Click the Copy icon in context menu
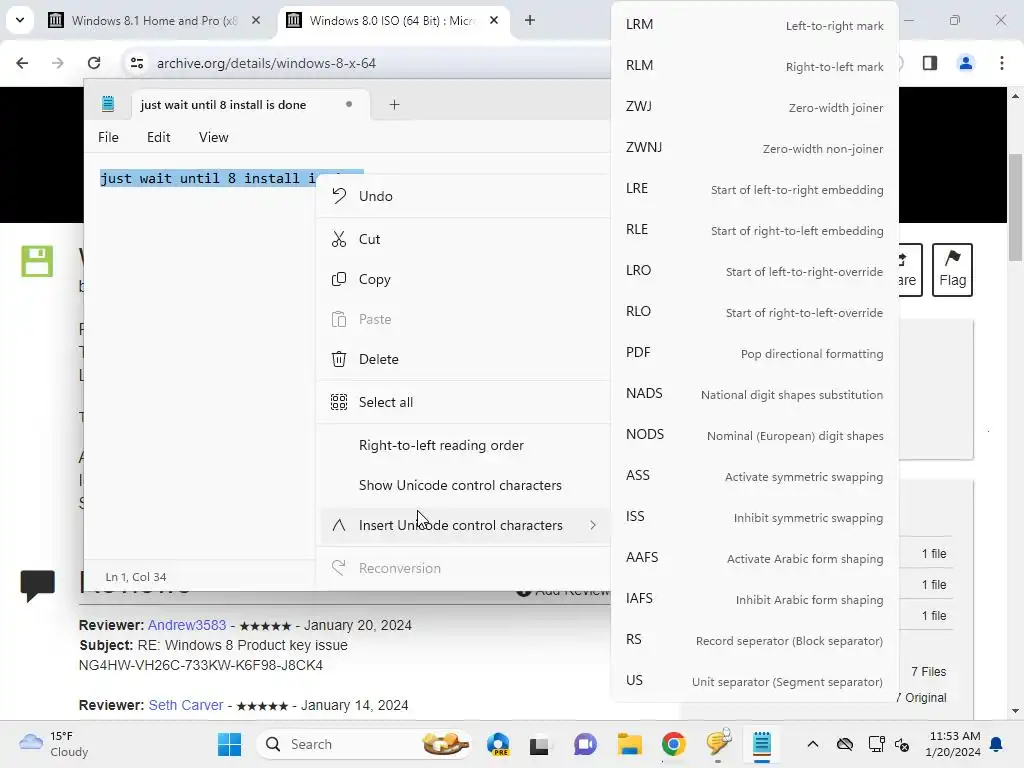Viewport: 1024px width, 768px height. pos(338,280)
